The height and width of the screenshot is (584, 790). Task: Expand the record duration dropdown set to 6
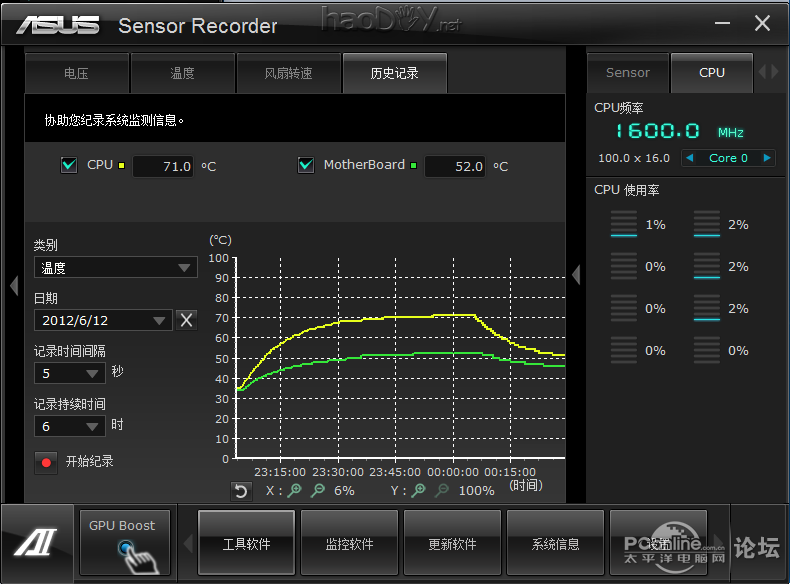[69, 426]
